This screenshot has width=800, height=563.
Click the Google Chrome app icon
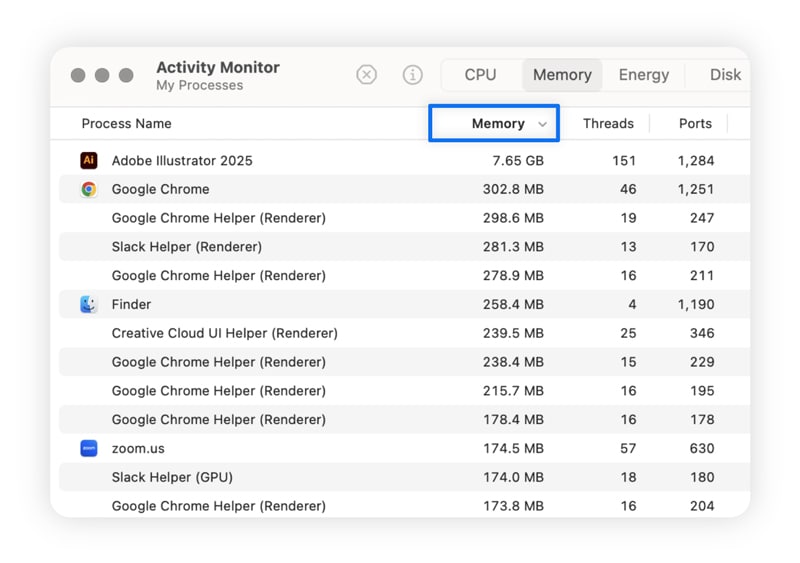(89, 189)
